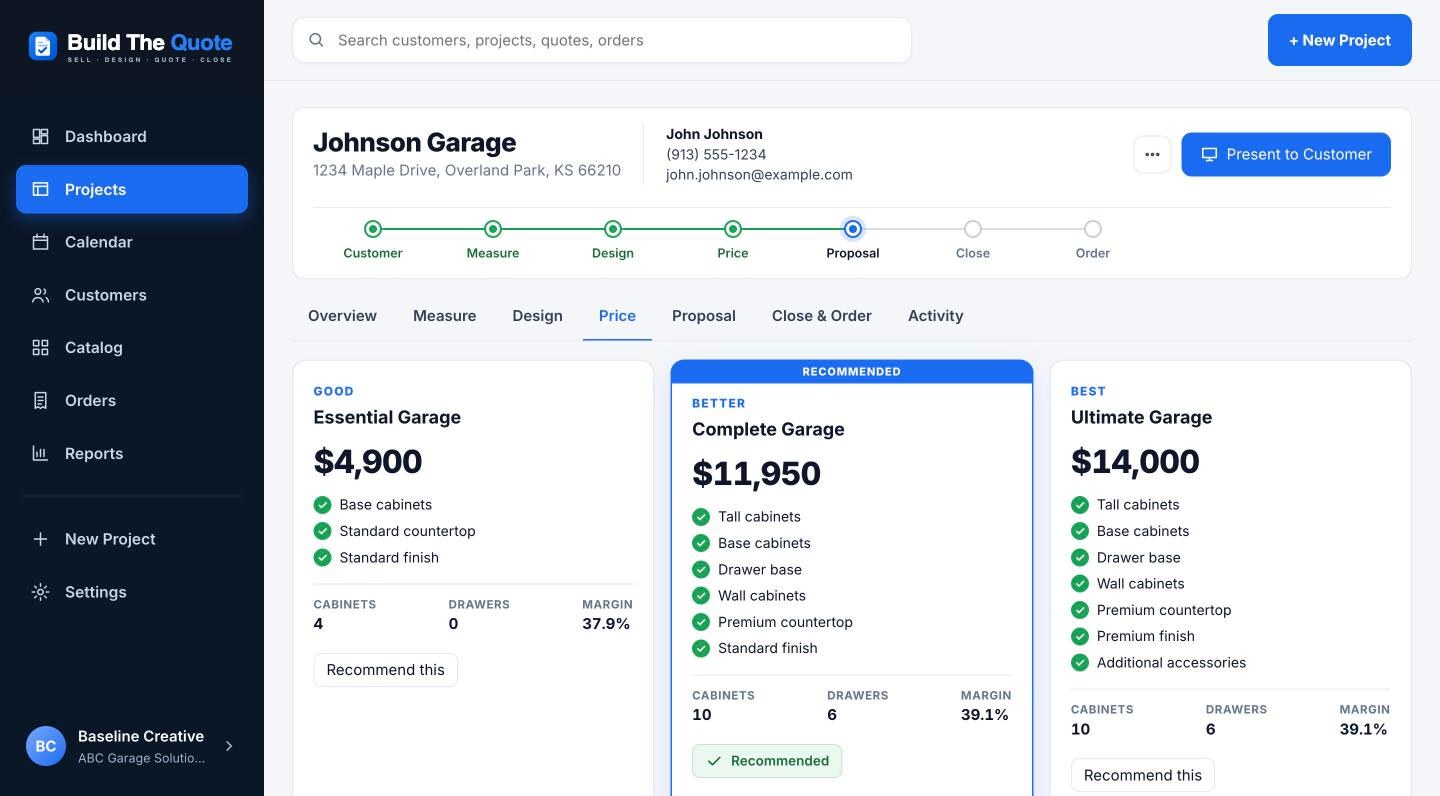Screen dimensions: 1440x796
Task: Click the $14,000 Ultimate Garage price
Action: coord(1135,461)
